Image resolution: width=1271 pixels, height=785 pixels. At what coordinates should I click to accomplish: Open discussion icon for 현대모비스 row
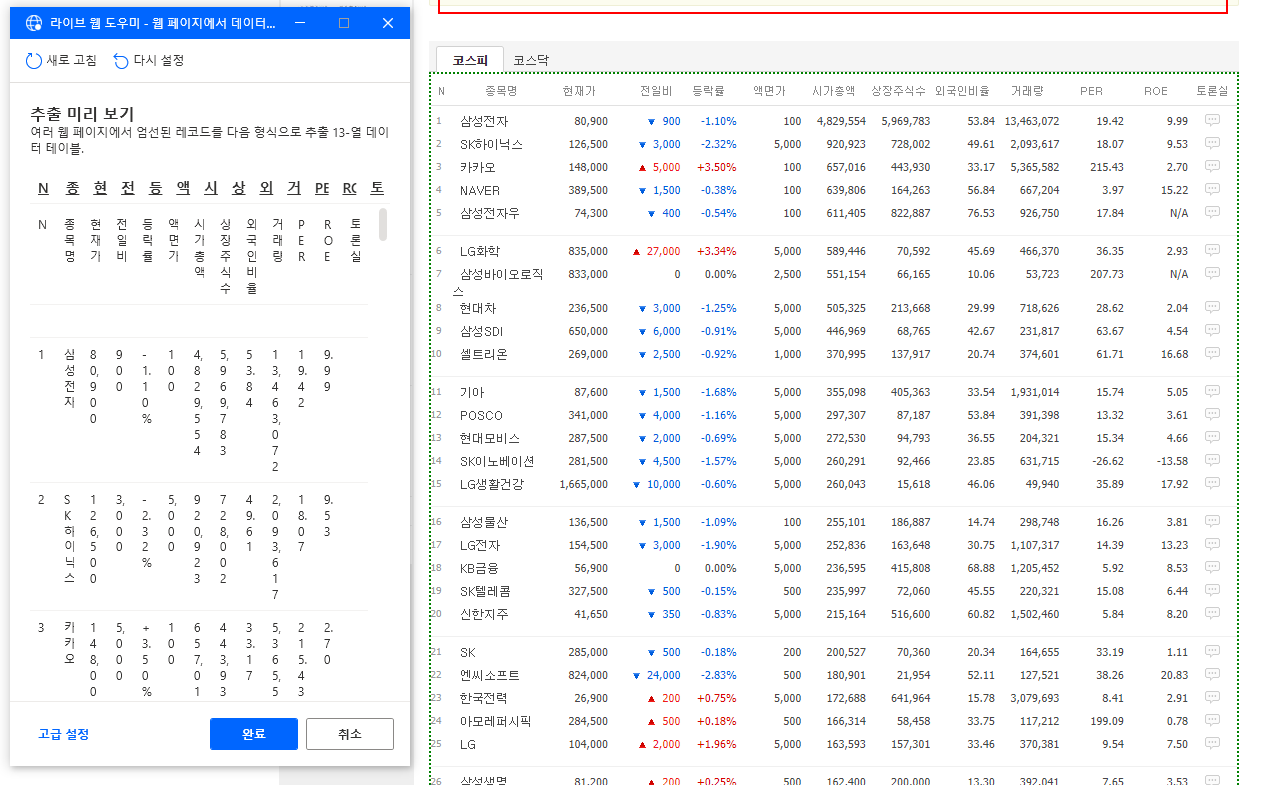tap(1212, 437)
